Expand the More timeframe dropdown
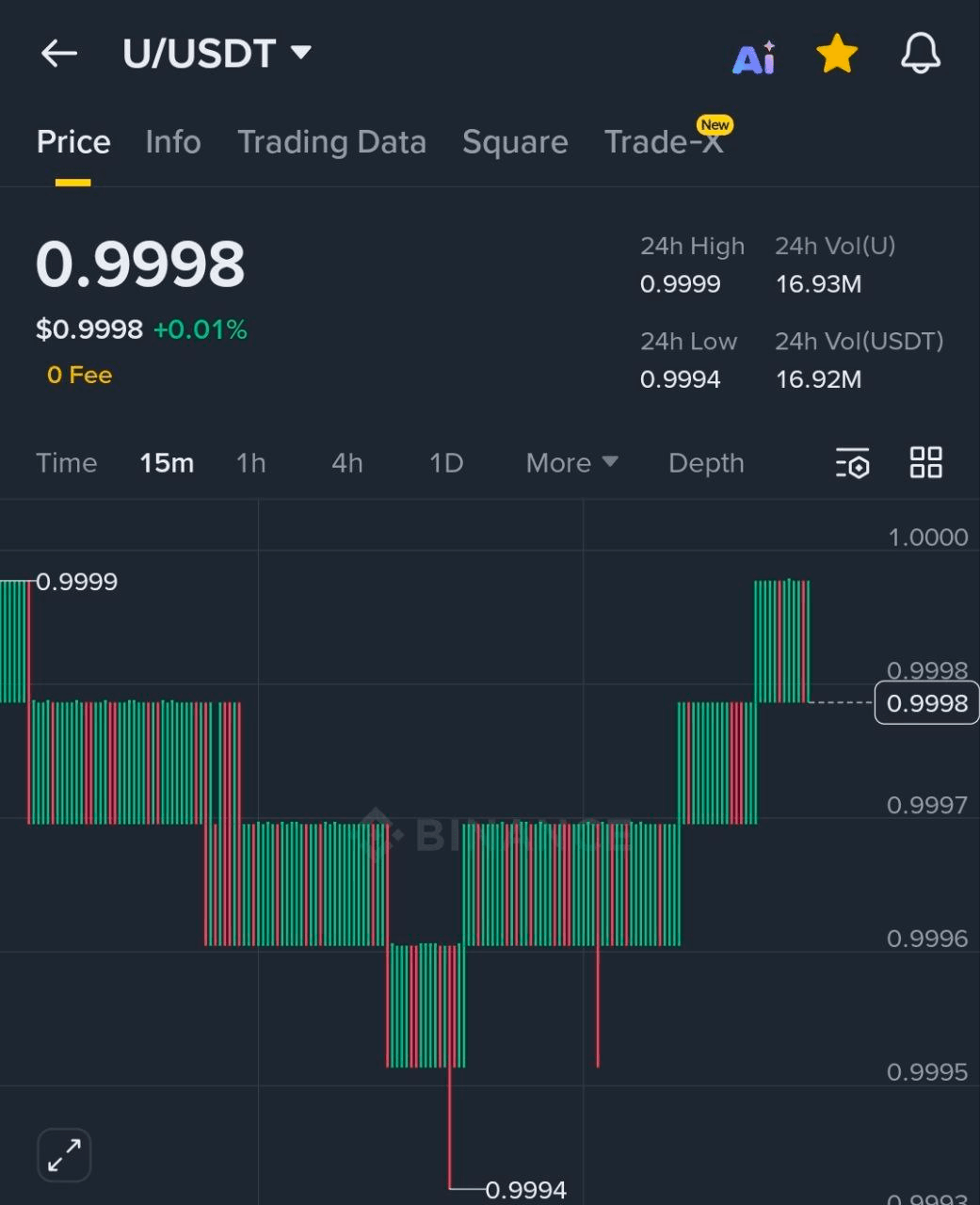980x1205 pixels. (570, 463)
